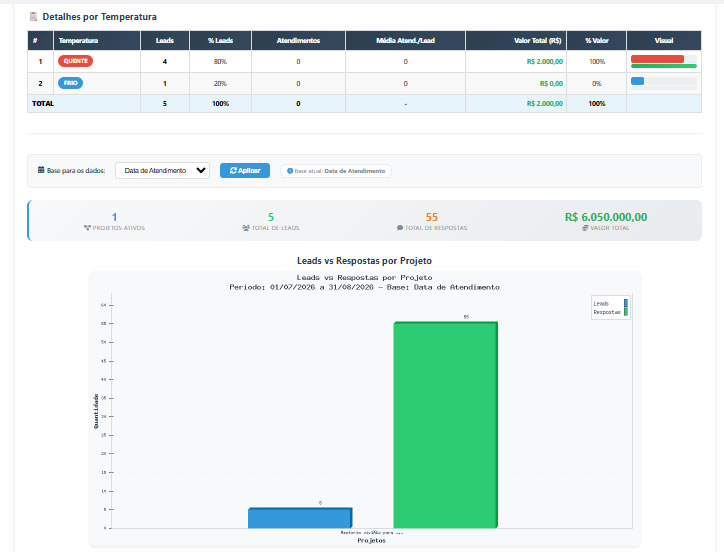Image resolution: width=724 pixels, height=552 pixels.
Task: Click the red progress bar in QUENTE row
Action: click(657, 59)
